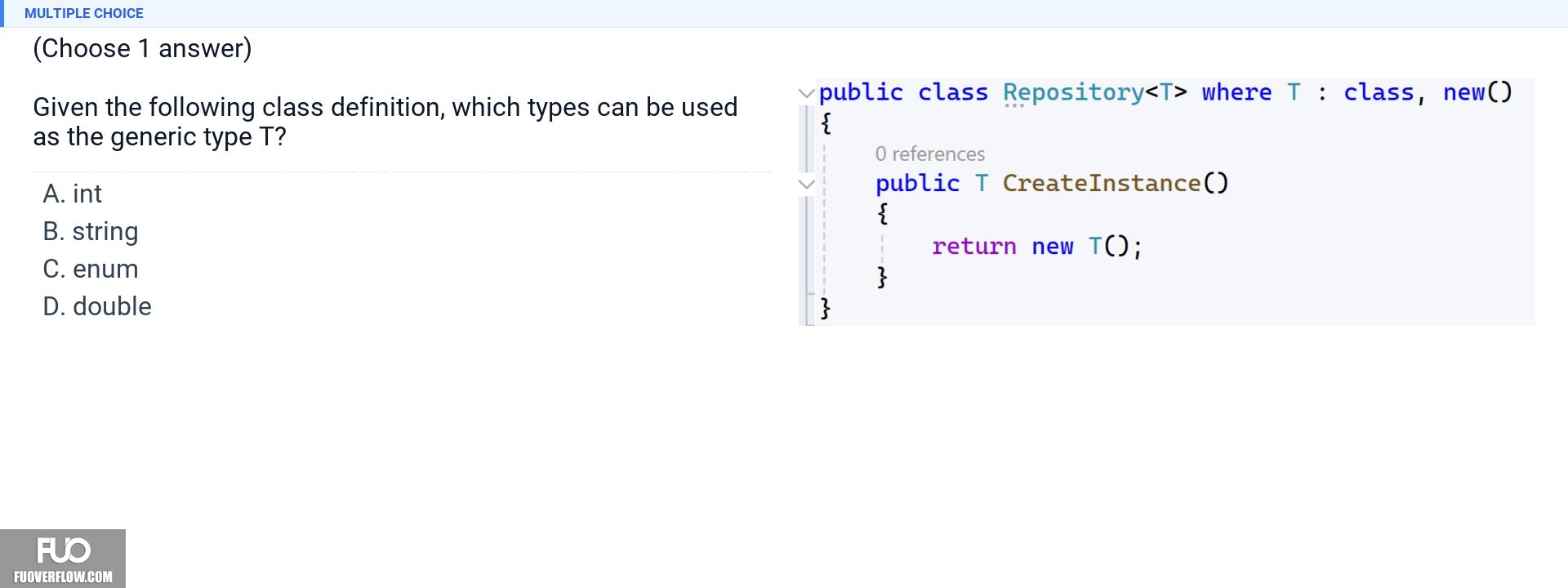This screenshot has width=1568, height=588.
Task: Click the 'return new T();' statement
Action: (1037, 246)
